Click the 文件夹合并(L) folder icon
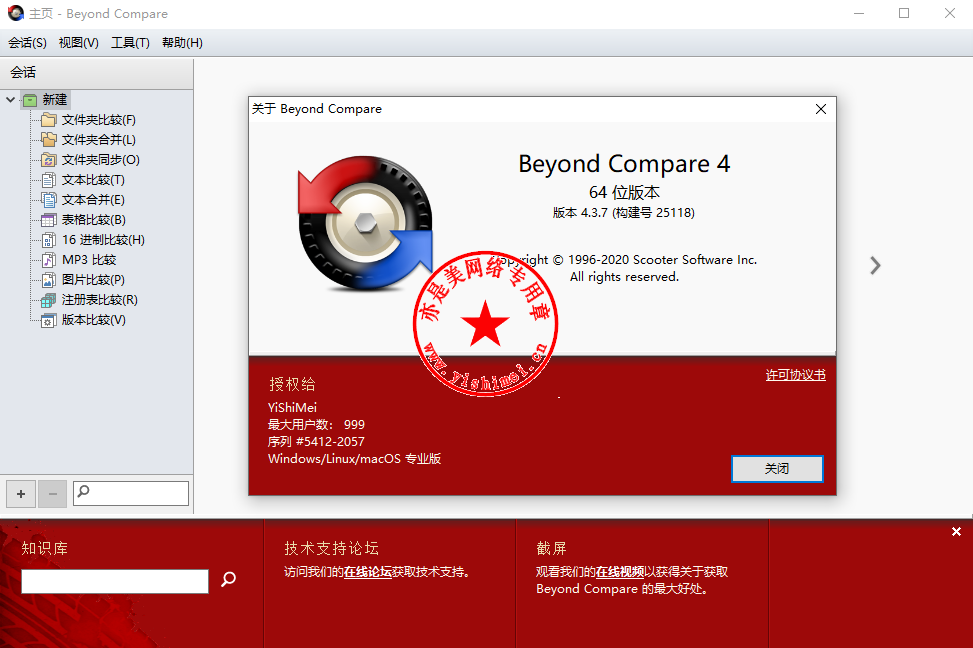The width and height of the screenshot is (973, 648). pyautogui.click(x=48, y=140)
